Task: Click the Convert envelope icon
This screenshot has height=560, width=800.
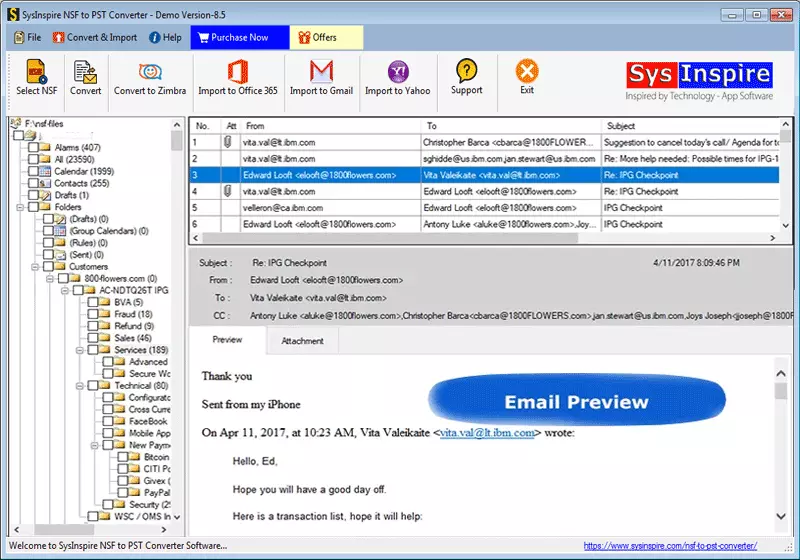Action: (x=85, y=72)
